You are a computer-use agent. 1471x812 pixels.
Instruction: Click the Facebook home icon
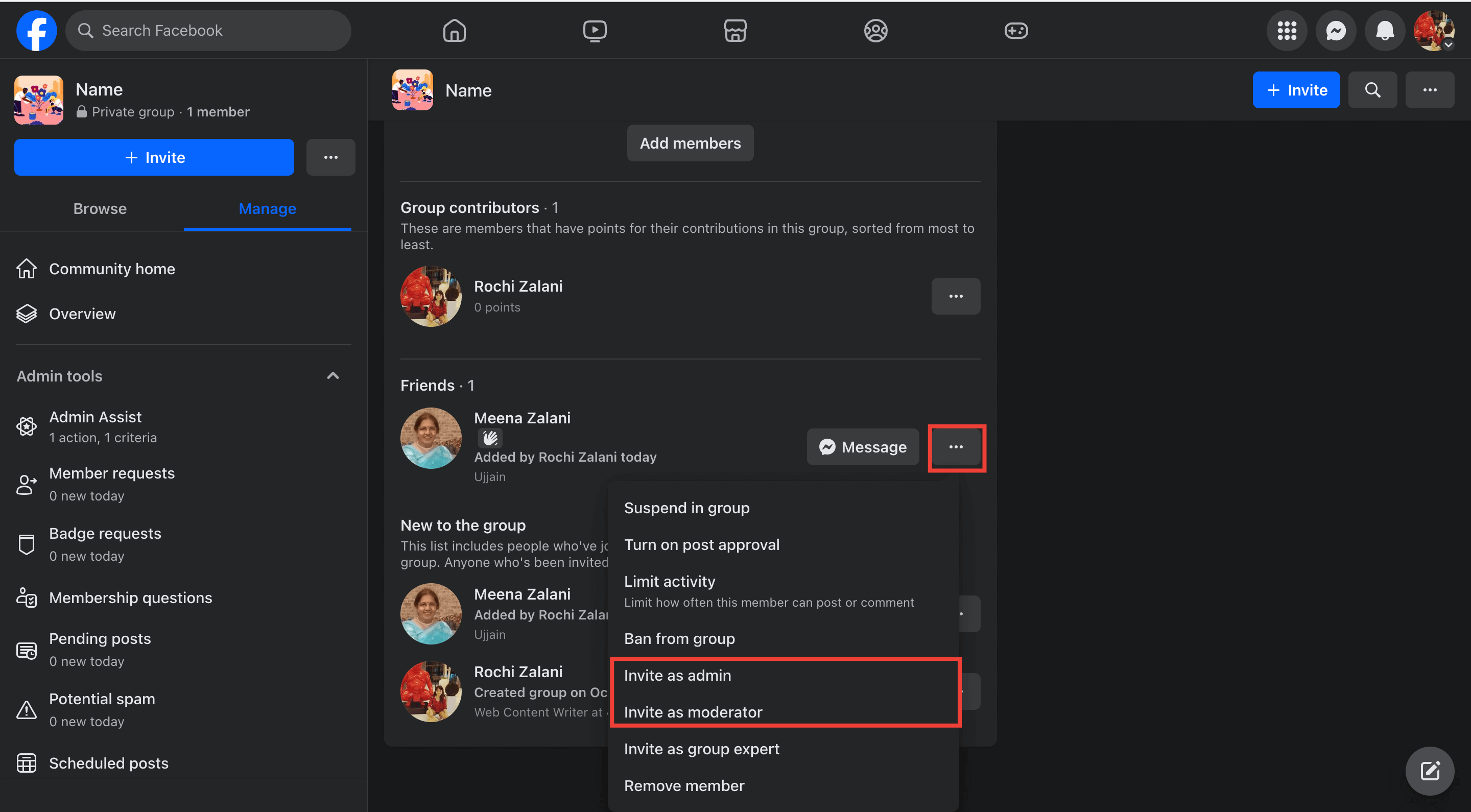point(455,29)
